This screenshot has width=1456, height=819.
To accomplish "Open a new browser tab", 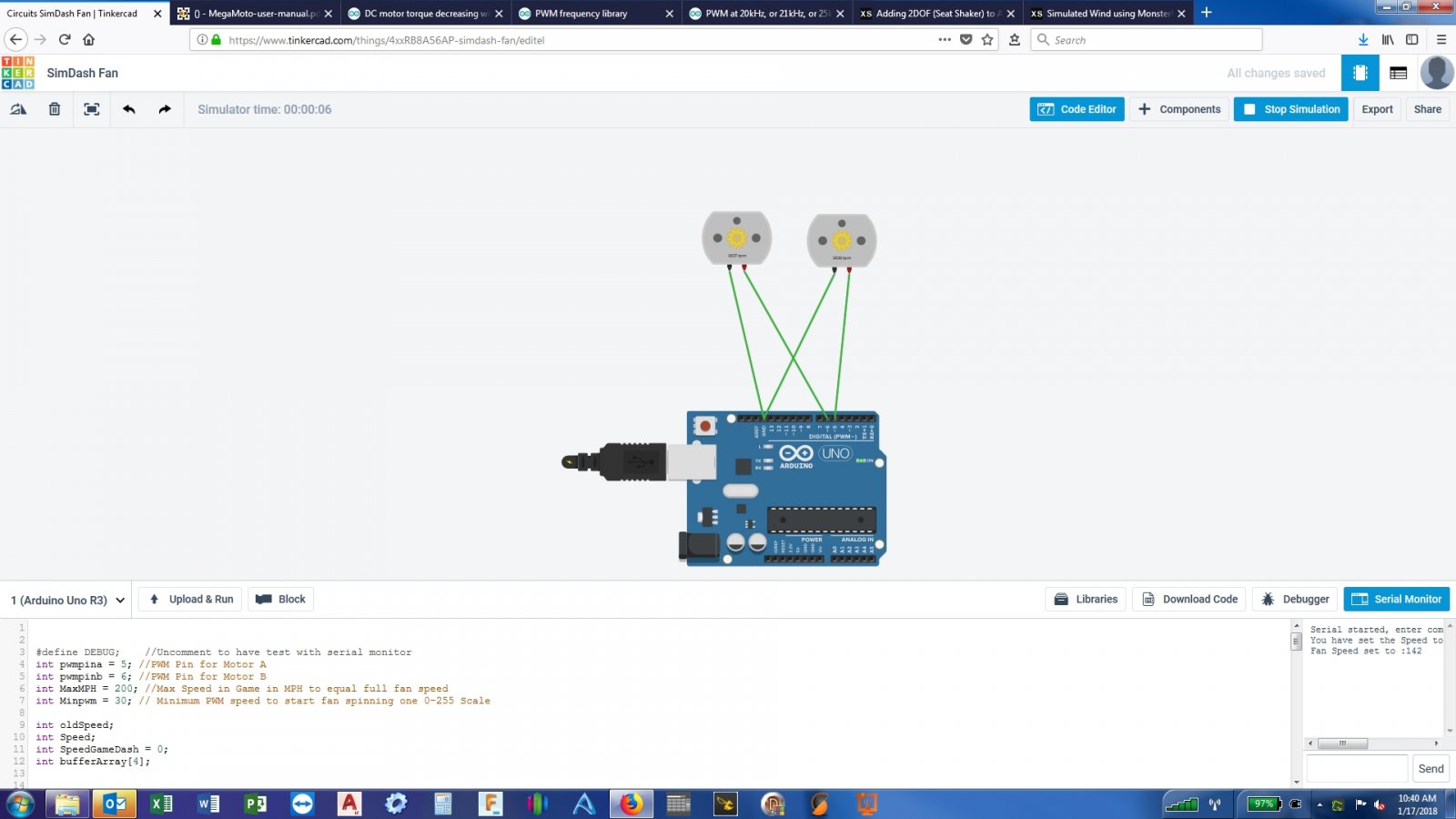I will coord(1207,13).
